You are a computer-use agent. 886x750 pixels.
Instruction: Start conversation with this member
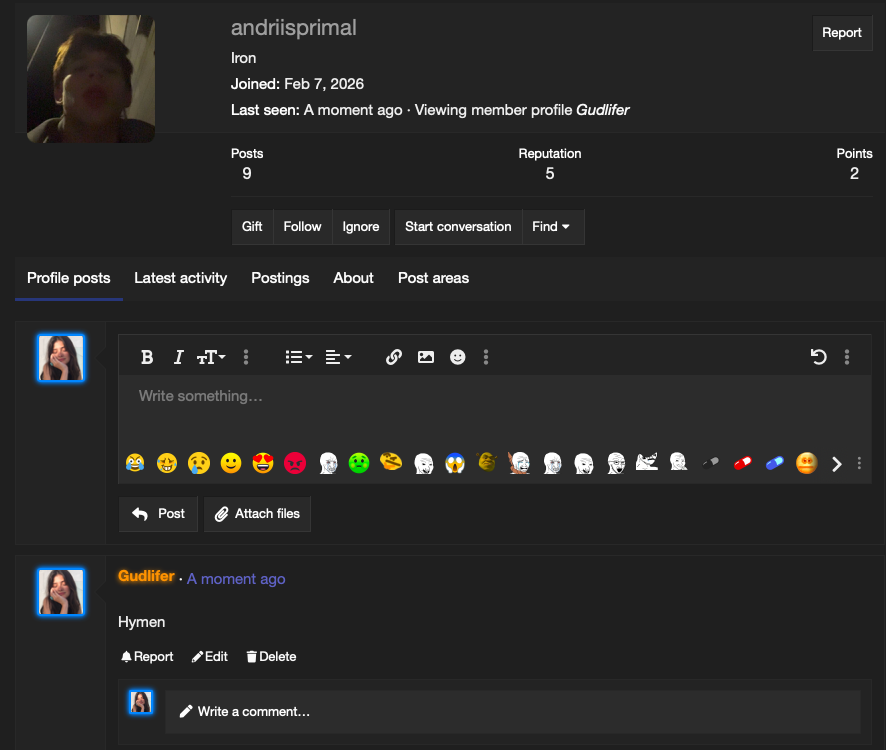point(458,227)
